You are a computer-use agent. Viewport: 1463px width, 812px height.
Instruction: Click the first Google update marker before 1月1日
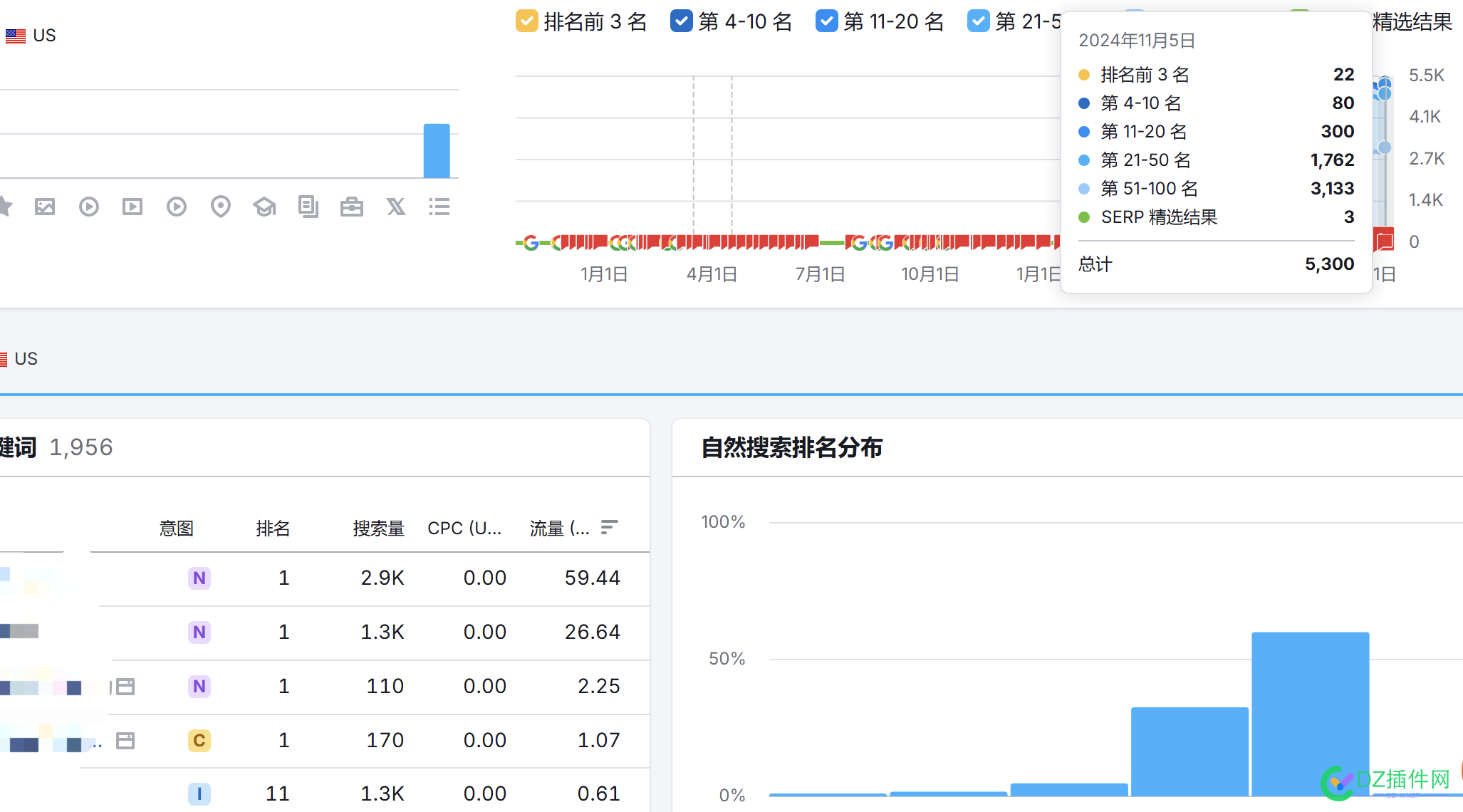tap(531, 244)
